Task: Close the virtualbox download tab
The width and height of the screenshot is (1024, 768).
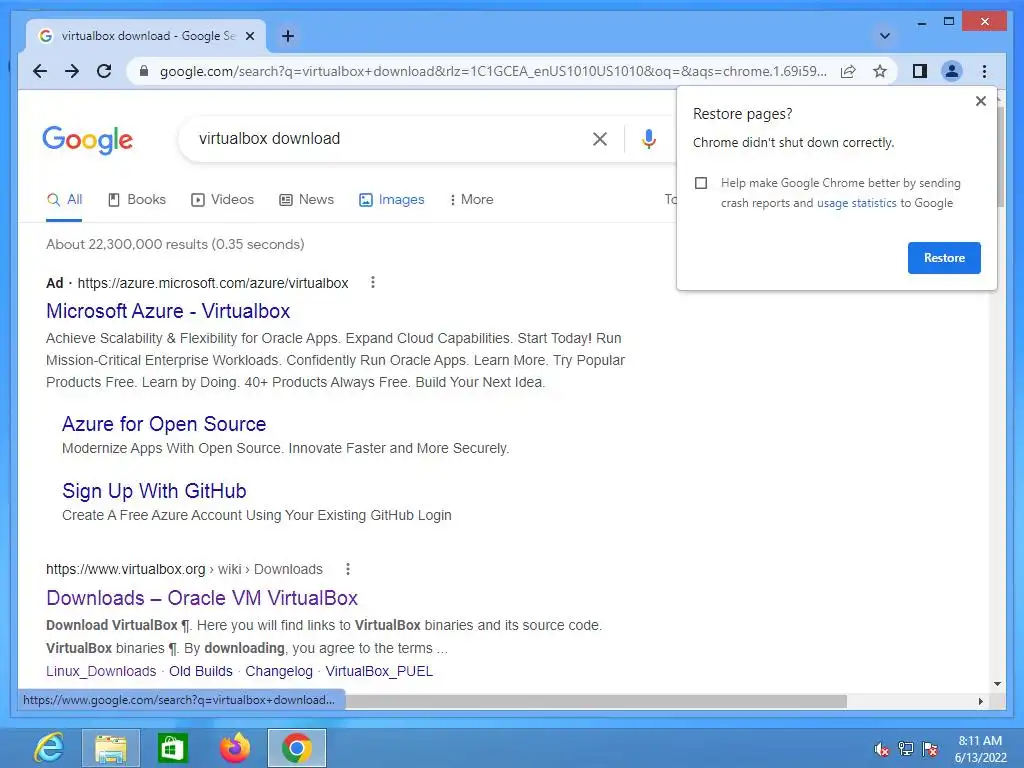Action: click(249, 36)
